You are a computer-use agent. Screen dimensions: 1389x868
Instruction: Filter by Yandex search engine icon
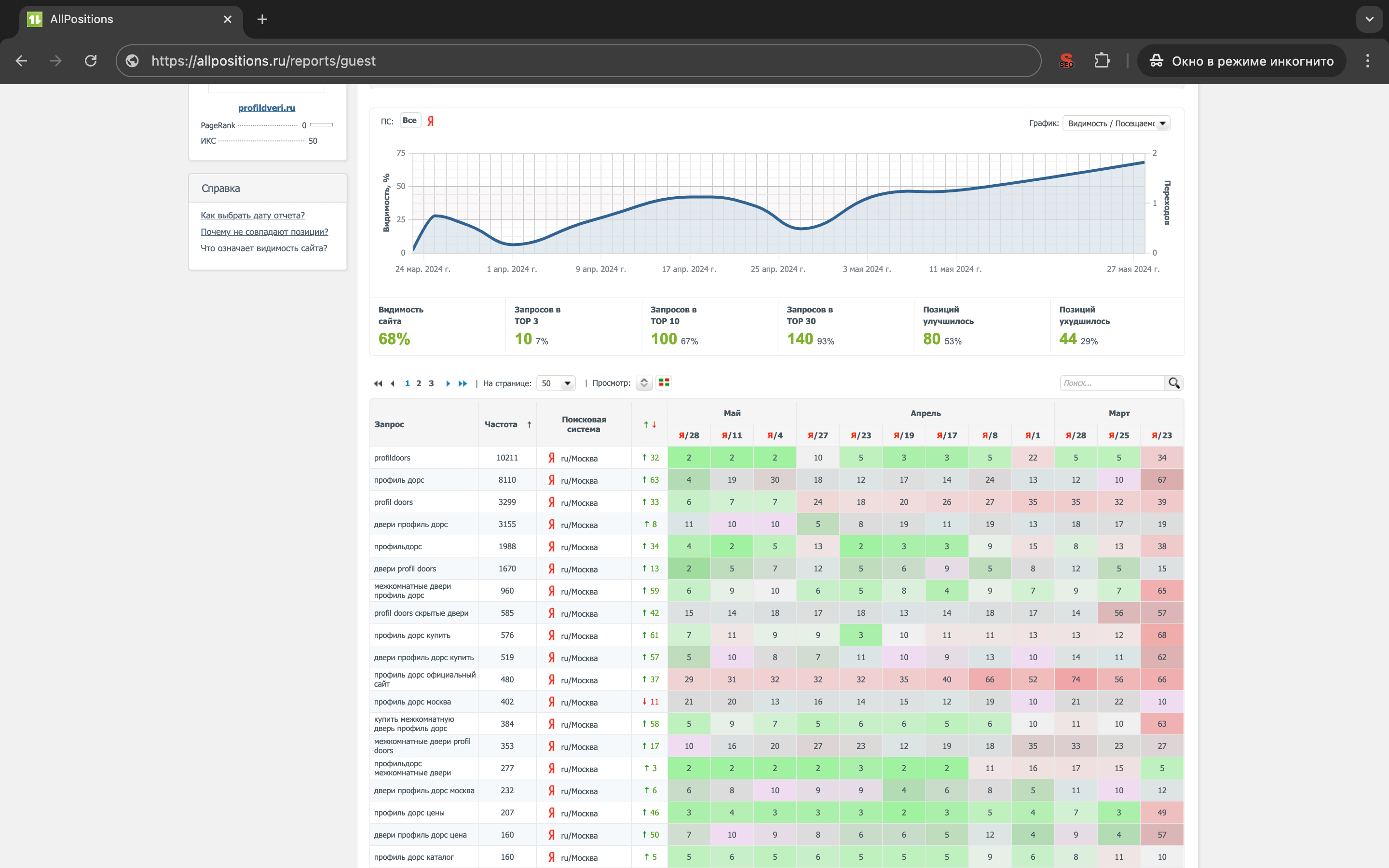point(431,121)
